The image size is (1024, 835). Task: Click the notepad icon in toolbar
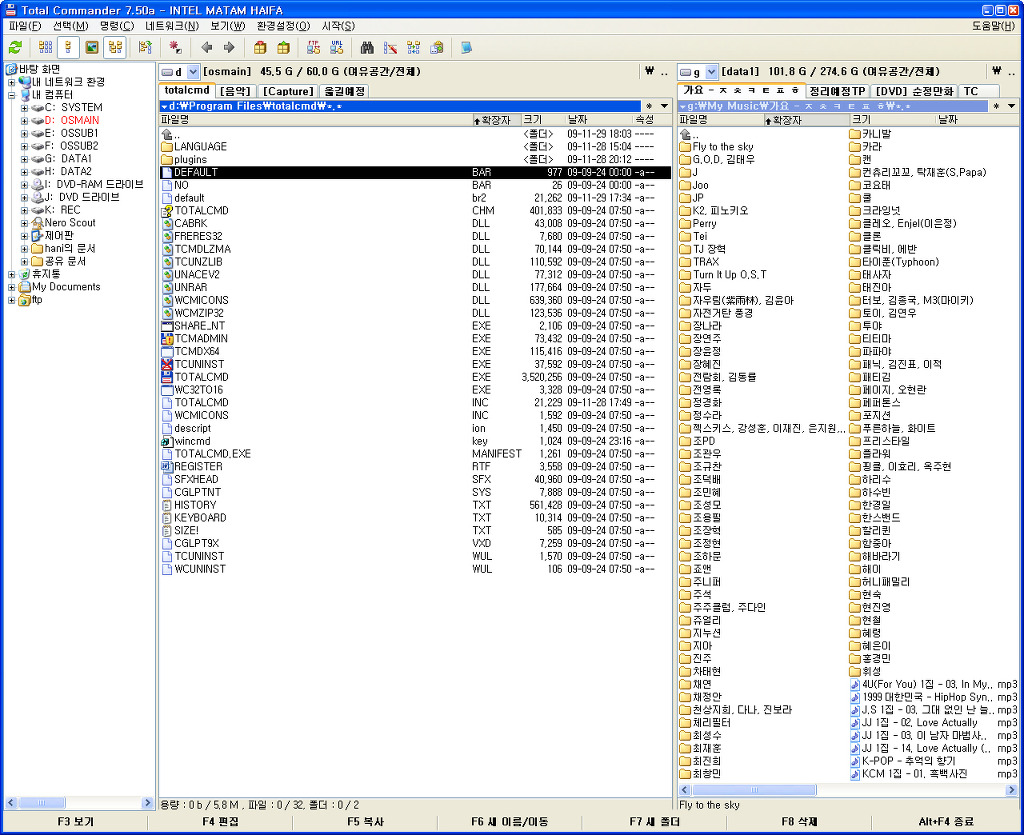click(x=467, y=47)
